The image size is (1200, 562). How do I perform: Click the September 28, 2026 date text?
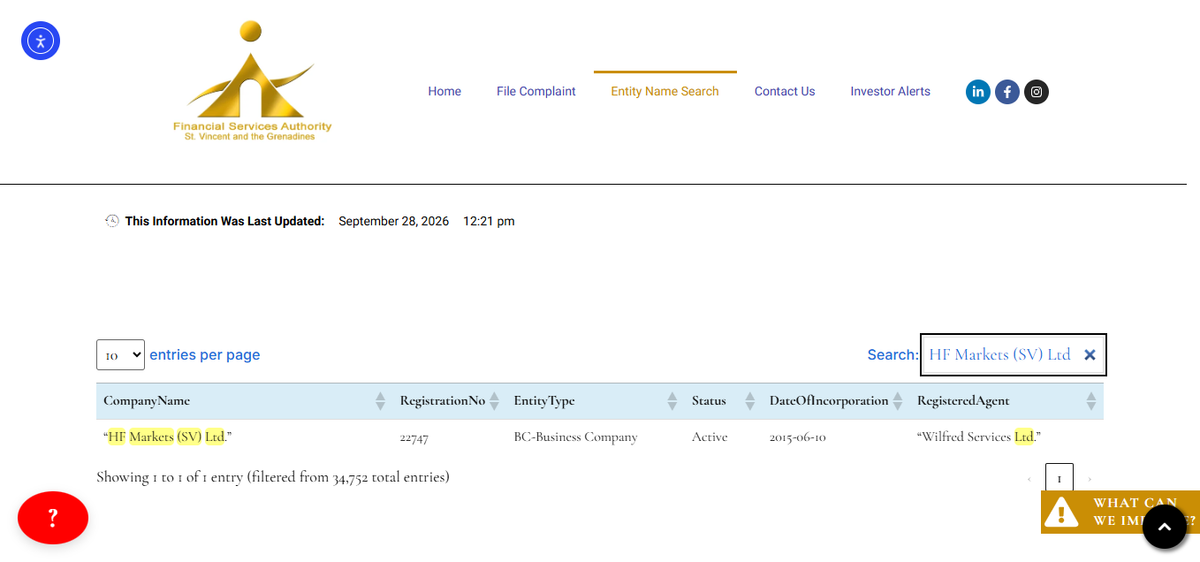pyautogui.click(x=394, y=221)
